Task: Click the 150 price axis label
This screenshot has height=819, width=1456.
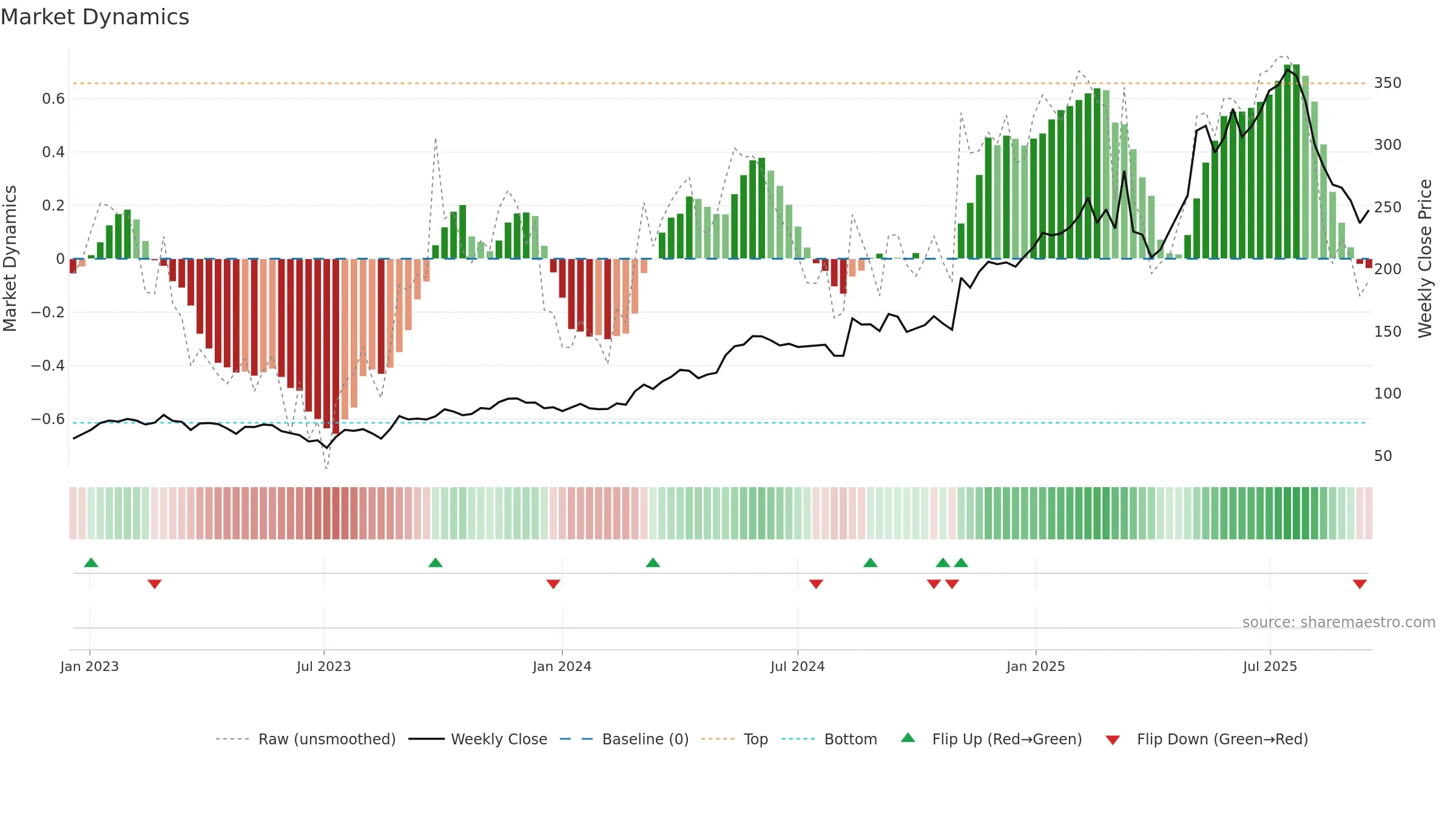Action: tap(1388, 331)
